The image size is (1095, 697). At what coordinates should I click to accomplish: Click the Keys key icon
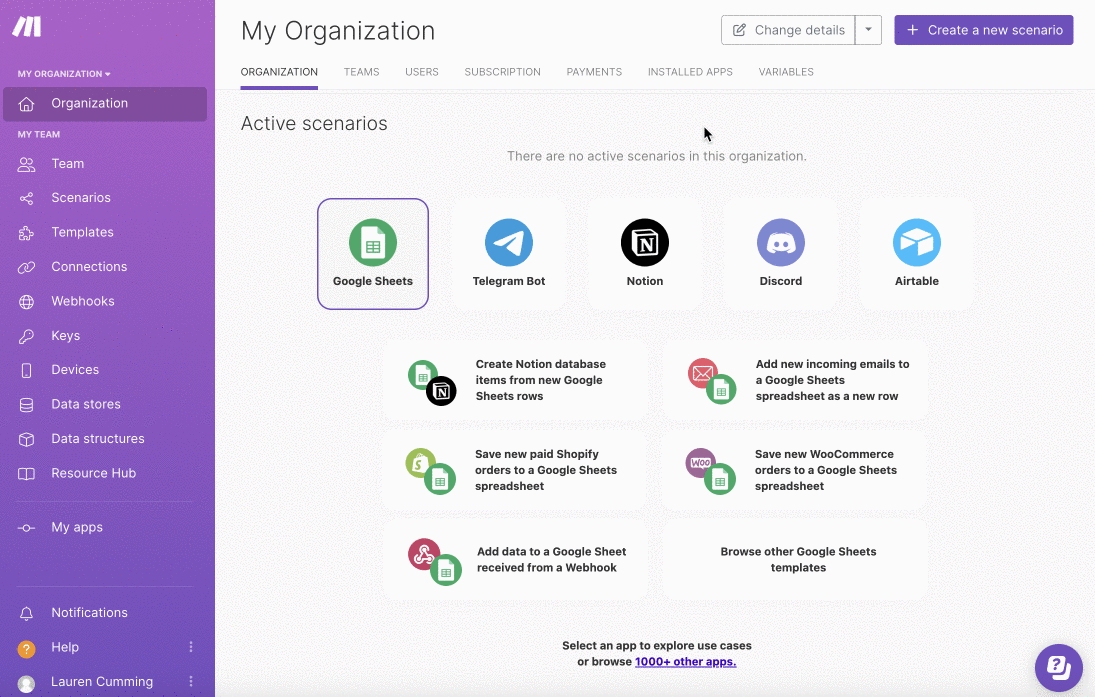click(27, 336)
